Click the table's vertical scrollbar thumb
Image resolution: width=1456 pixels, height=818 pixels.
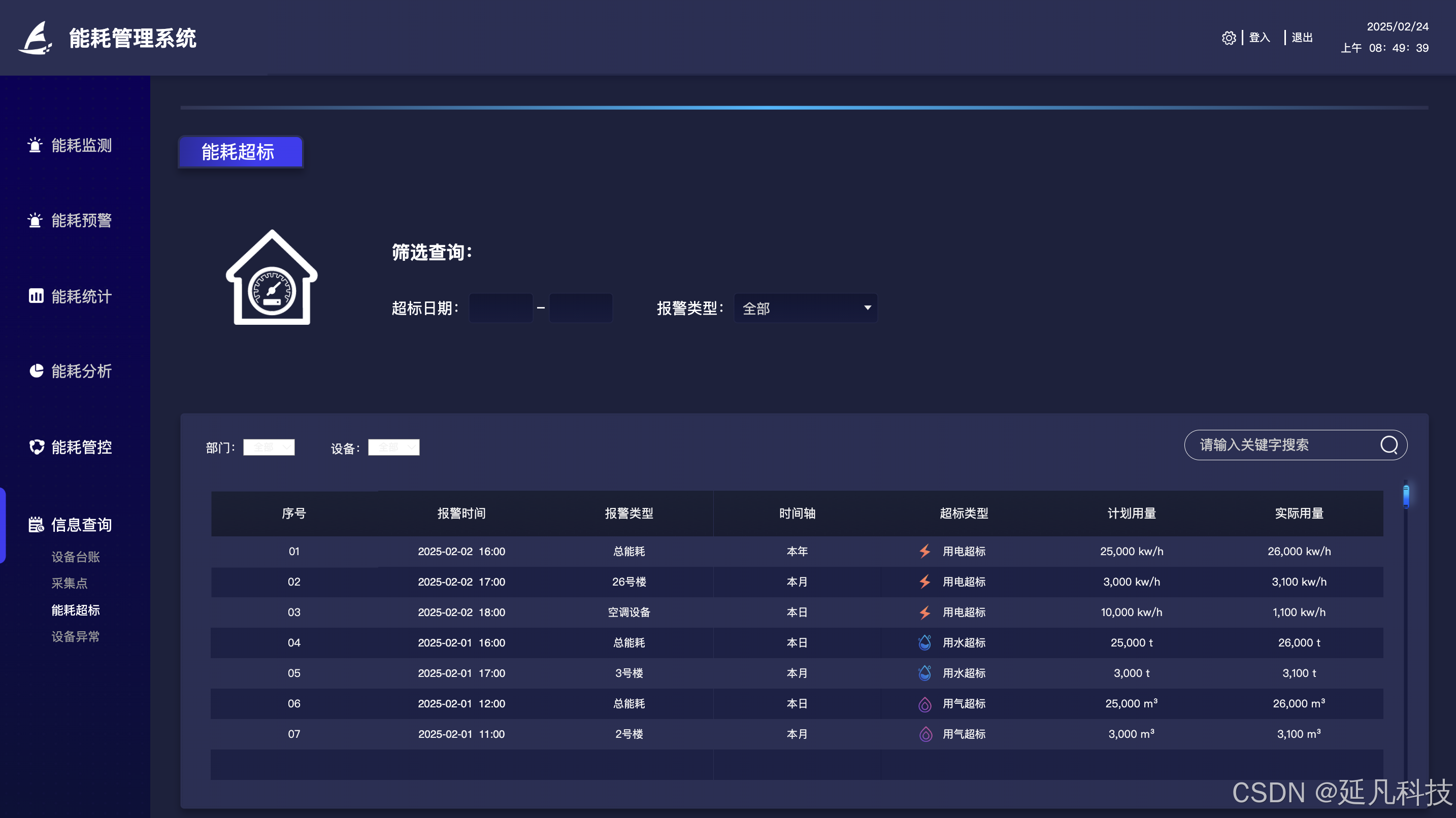tap(1406, 497)
